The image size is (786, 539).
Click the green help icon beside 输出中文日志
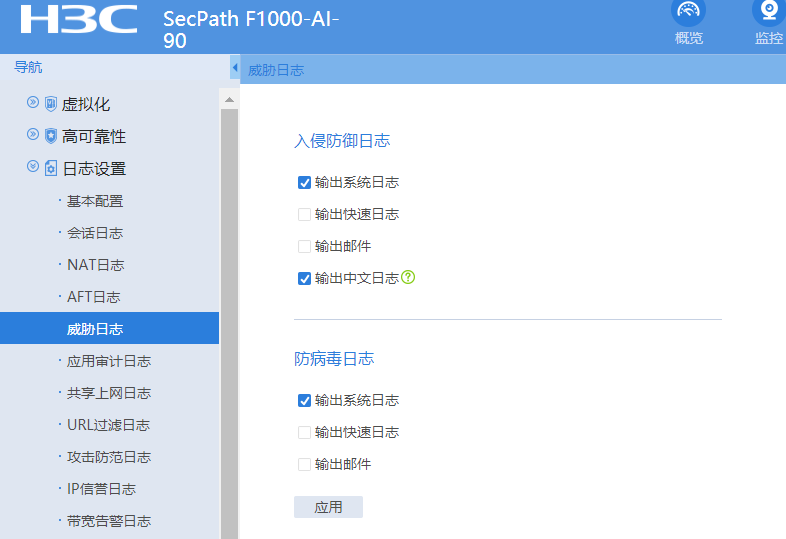click(x=408, y=277)
